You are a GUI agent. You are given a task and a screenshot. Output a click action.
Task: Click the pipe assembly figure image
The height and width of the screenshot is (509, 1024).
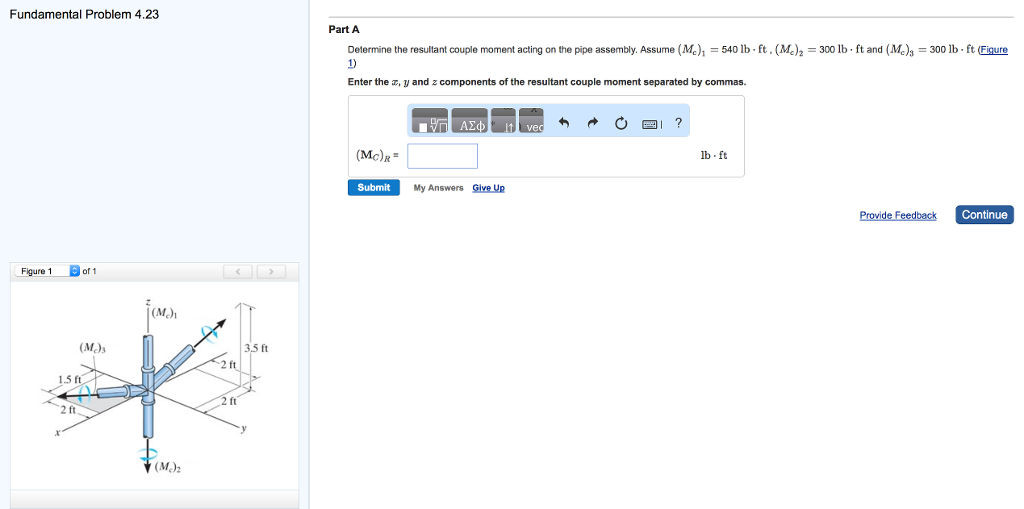155,386
